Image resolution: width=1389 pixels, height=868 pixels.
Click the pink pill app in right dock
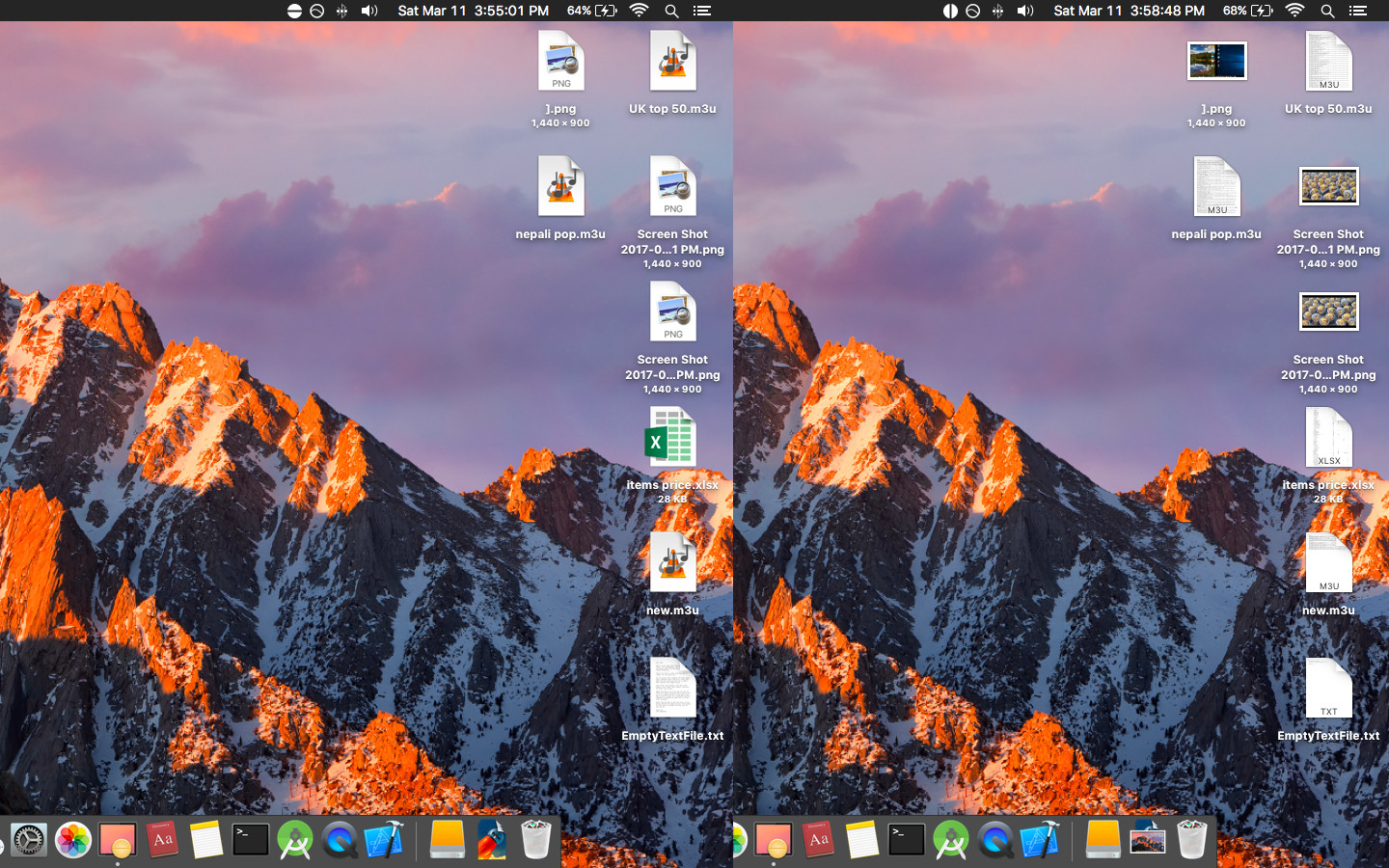point(774,840)
